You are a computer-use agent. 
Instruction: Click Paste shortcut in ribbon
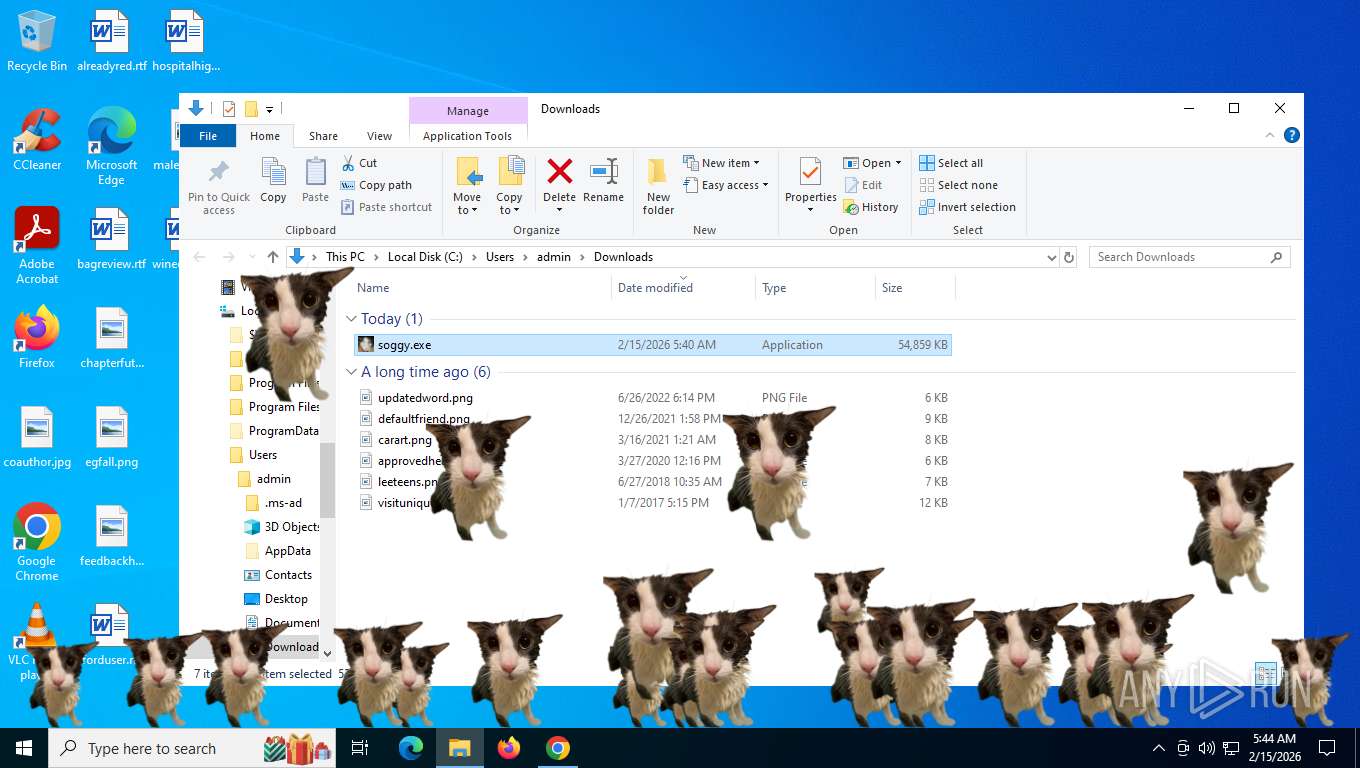(386, 207)
